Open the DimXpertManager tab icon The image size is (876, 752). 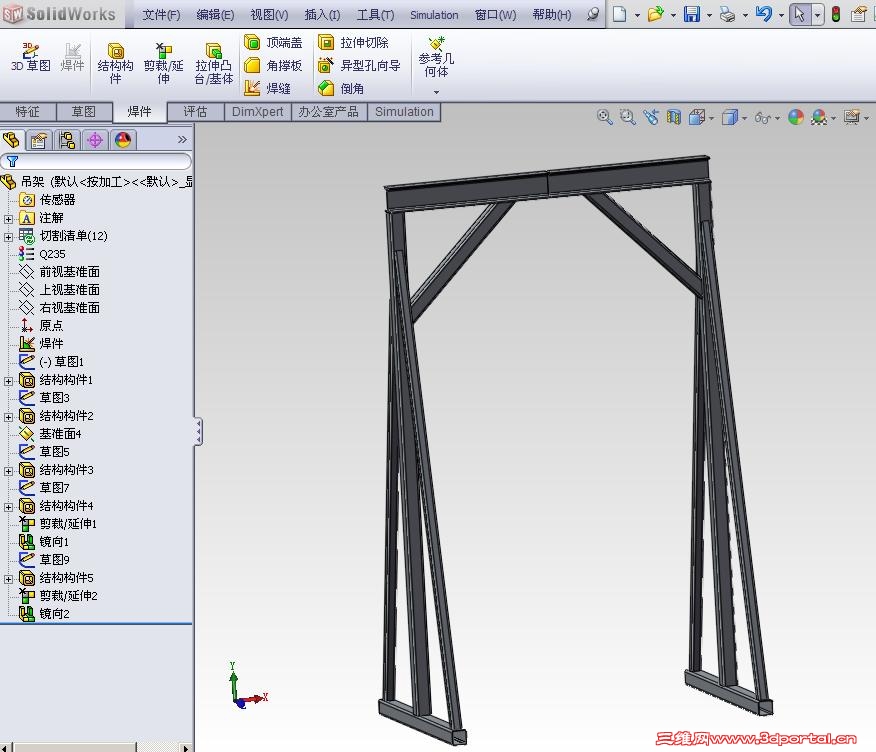pyautogui.click(x=95, y=140)
